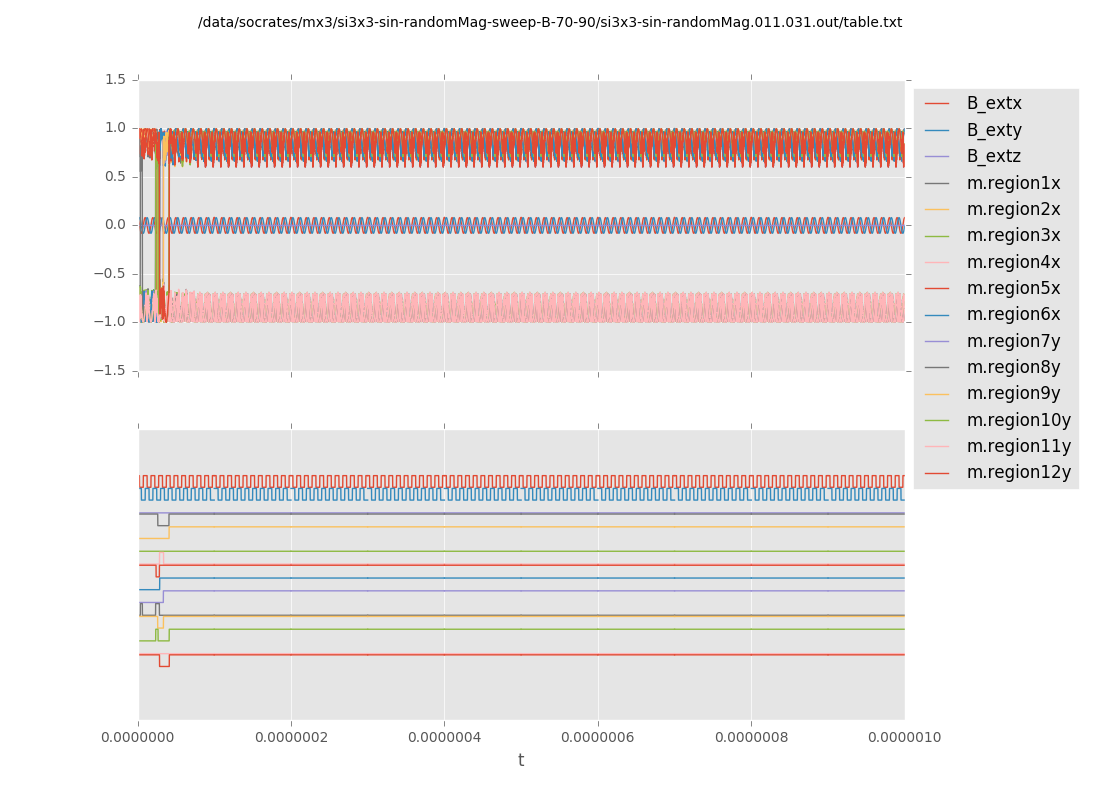Select the m.region4x legend label
Screen dimensions: 1100x800
(1013, 262)
